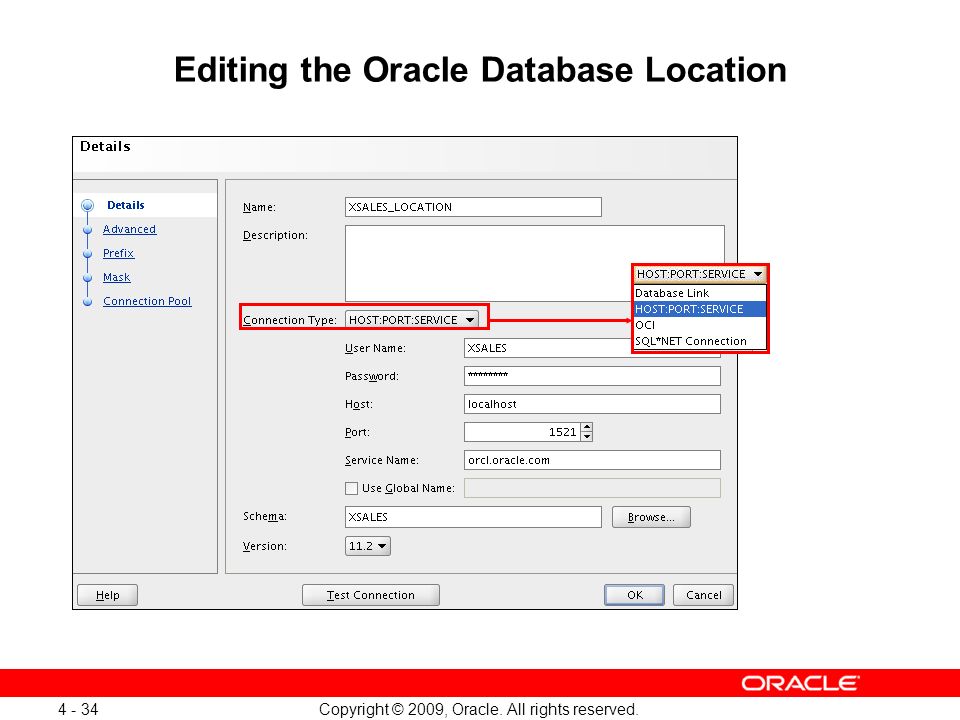Click the Mask step bullet icon

point(88,278)
